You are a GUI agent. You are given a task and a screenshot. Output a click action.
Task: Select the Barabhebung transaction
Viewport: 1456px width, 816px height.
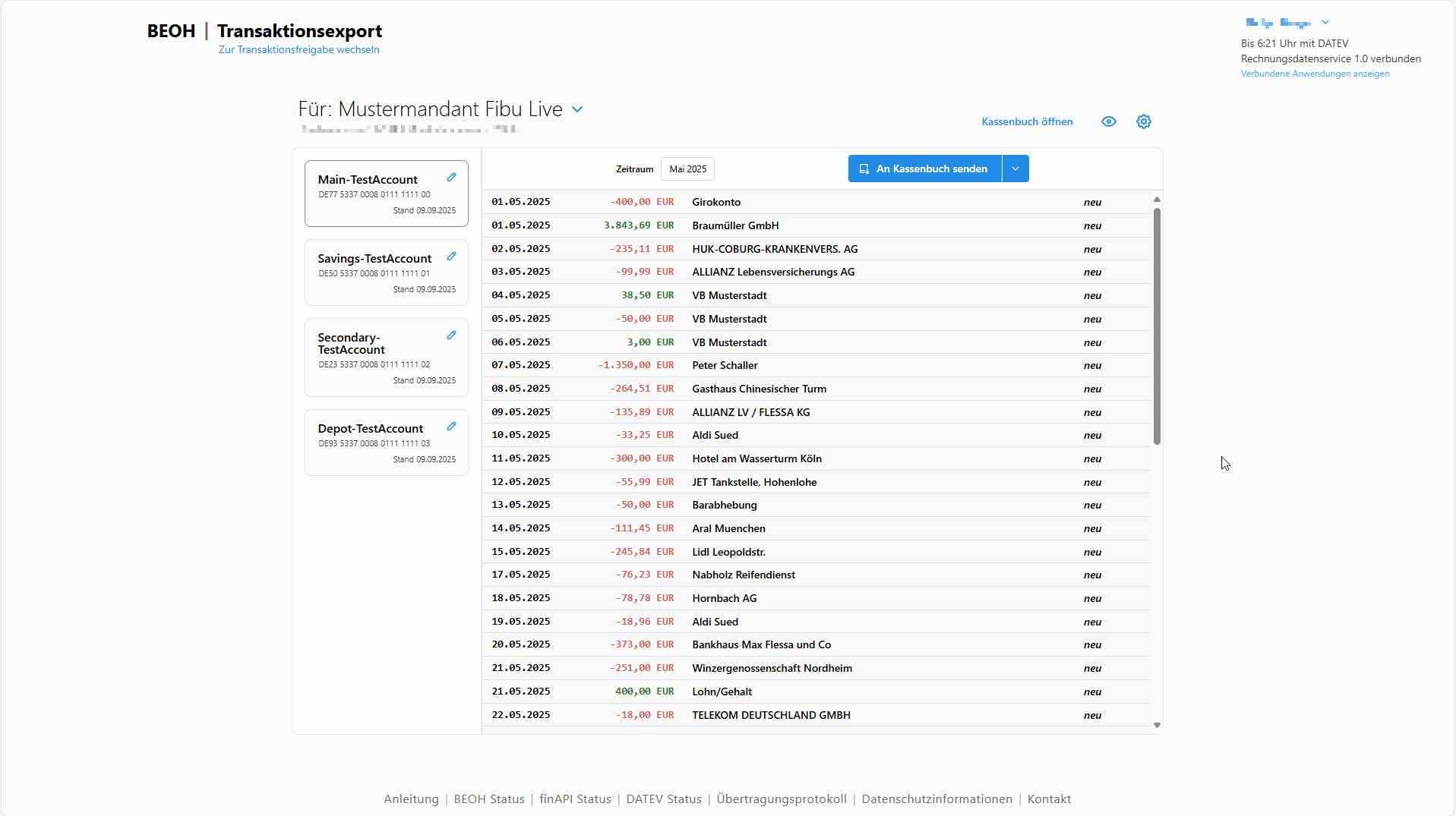point(816,505)
